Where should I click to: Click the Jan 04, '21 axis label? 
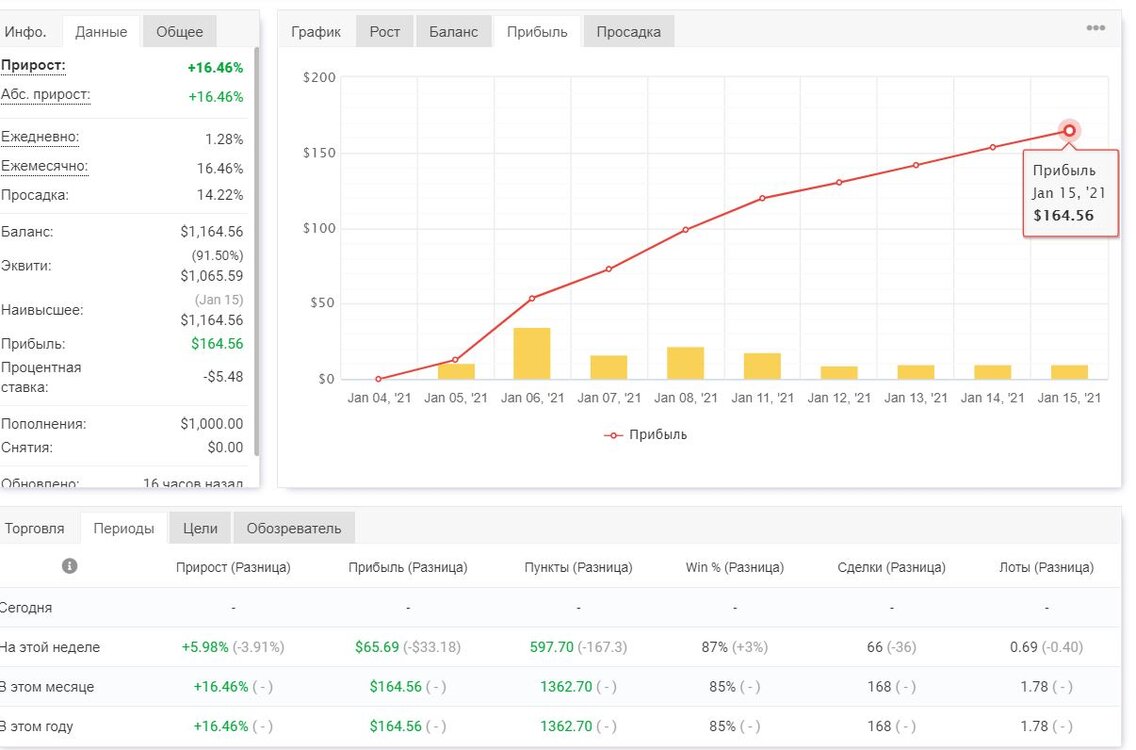tap(379, 398)
